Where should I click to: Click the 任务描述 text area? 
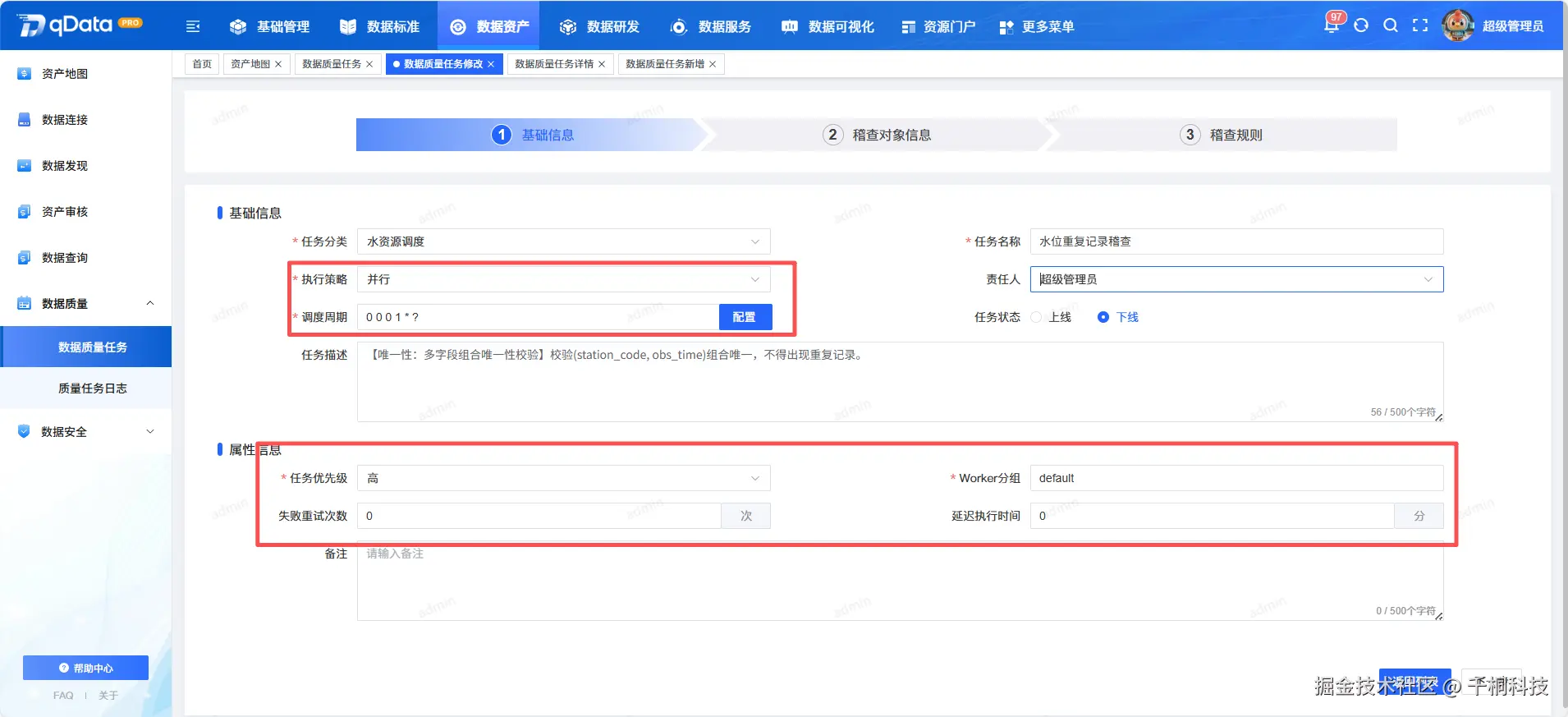(x=900, y=382)
